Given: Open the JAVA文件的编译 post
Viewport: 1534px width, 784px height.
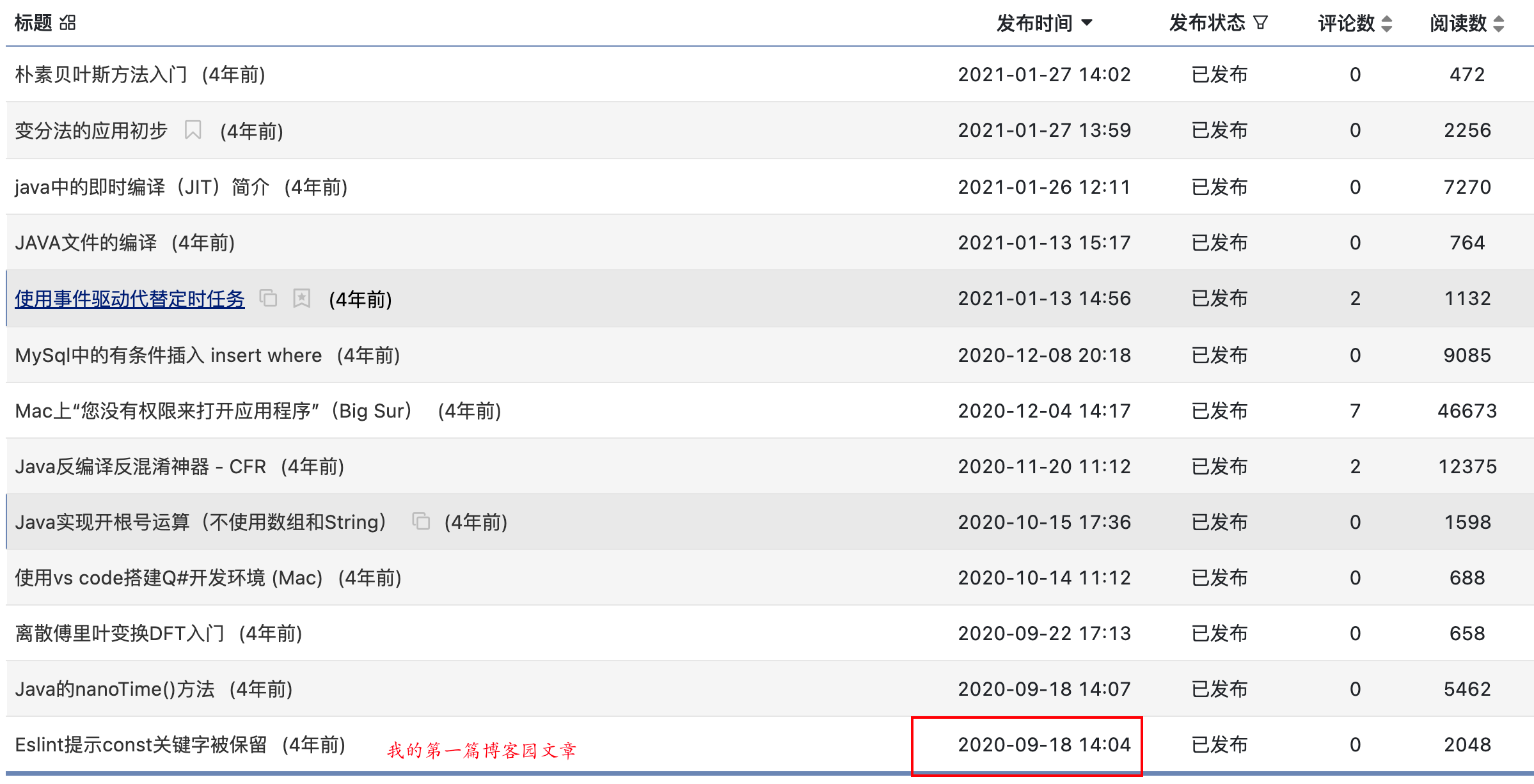Looking at the screenshot, I should coord(86,243).
